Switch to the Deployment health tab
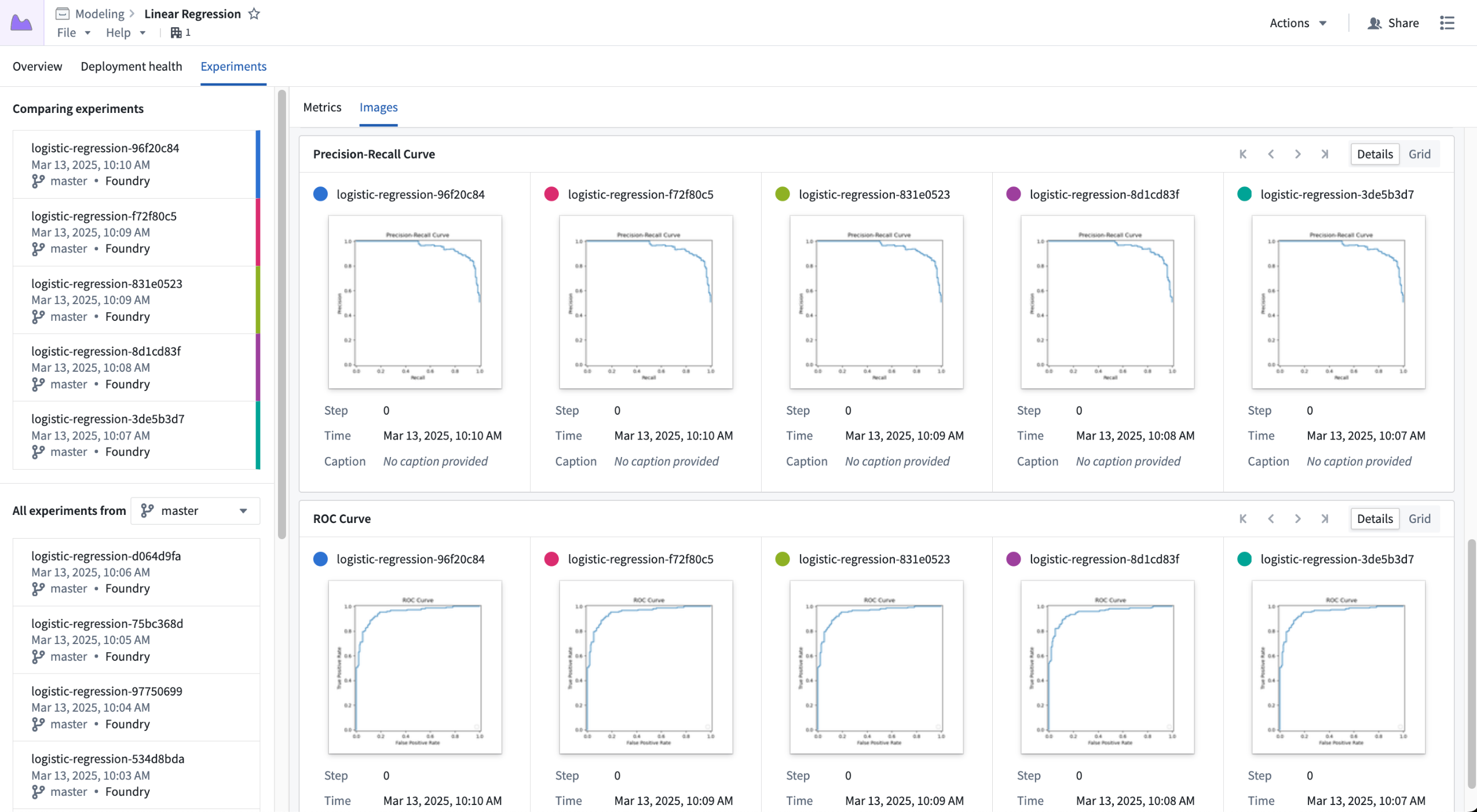The image size is (1477, 812). click(131, 66)
